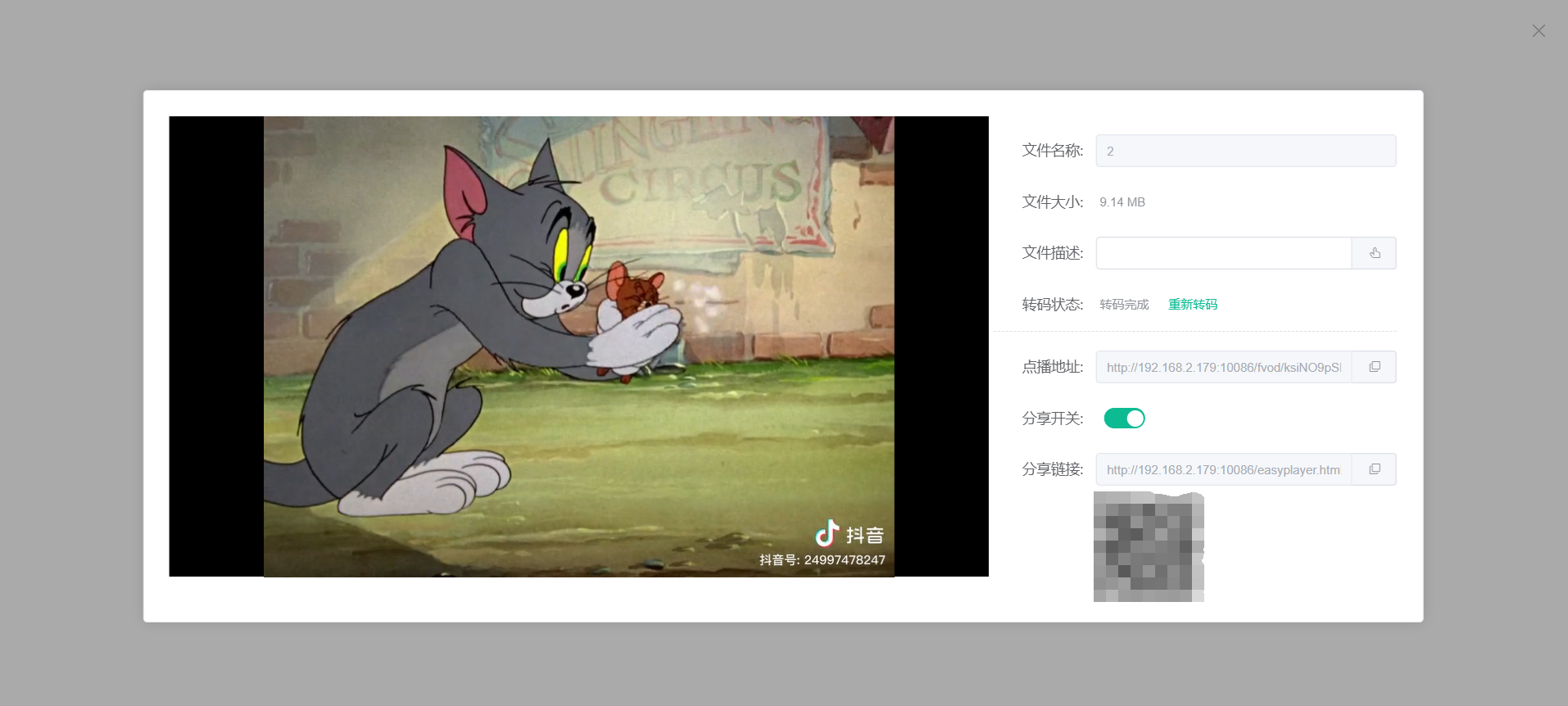
Task: Click the 分享开关 label
Action: [x=1053, y=419]
